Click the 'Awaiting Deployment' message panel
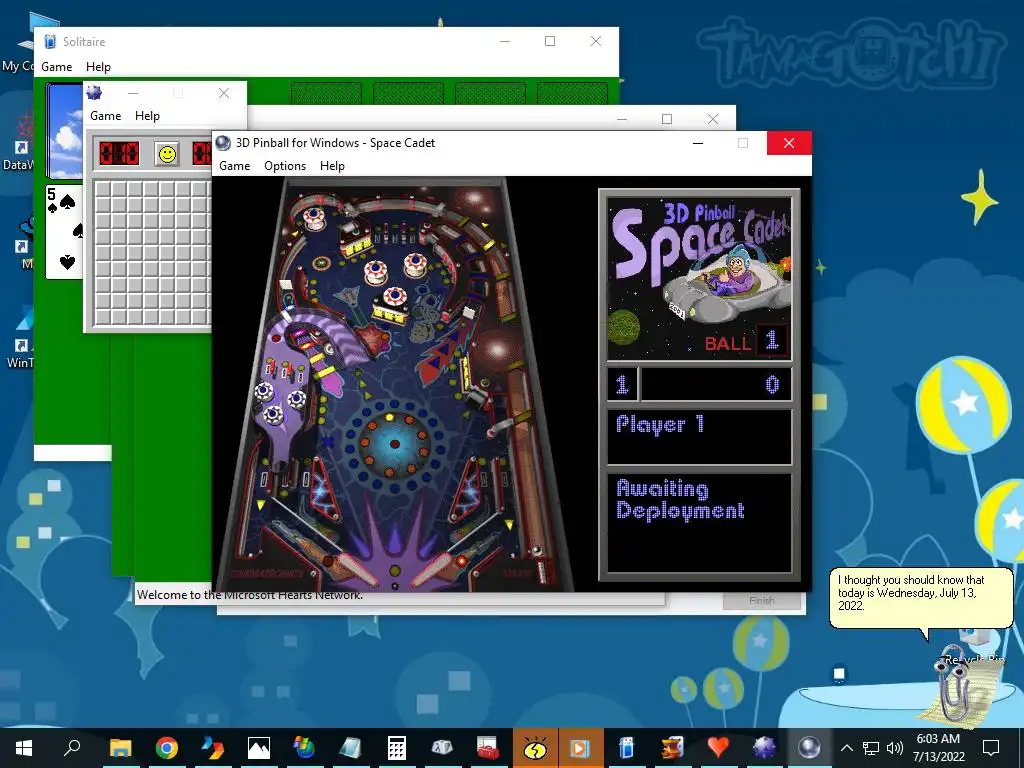Viewport: 1024px width, 768px height. coord(699,522)
